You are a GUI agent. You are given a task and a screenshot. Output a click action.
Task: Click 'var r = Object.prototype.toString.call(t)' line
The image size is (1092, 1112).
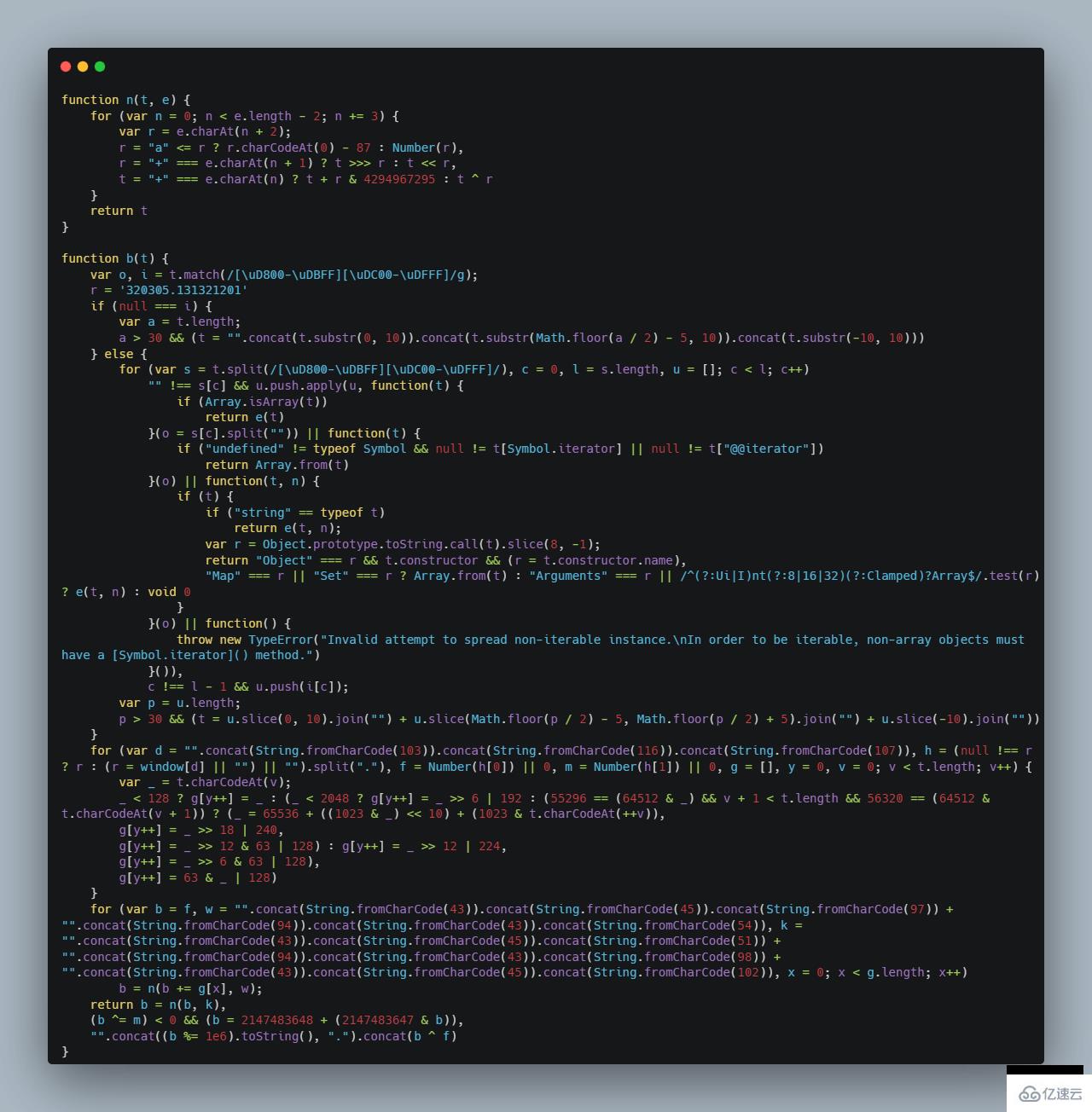tap(403, 544)
